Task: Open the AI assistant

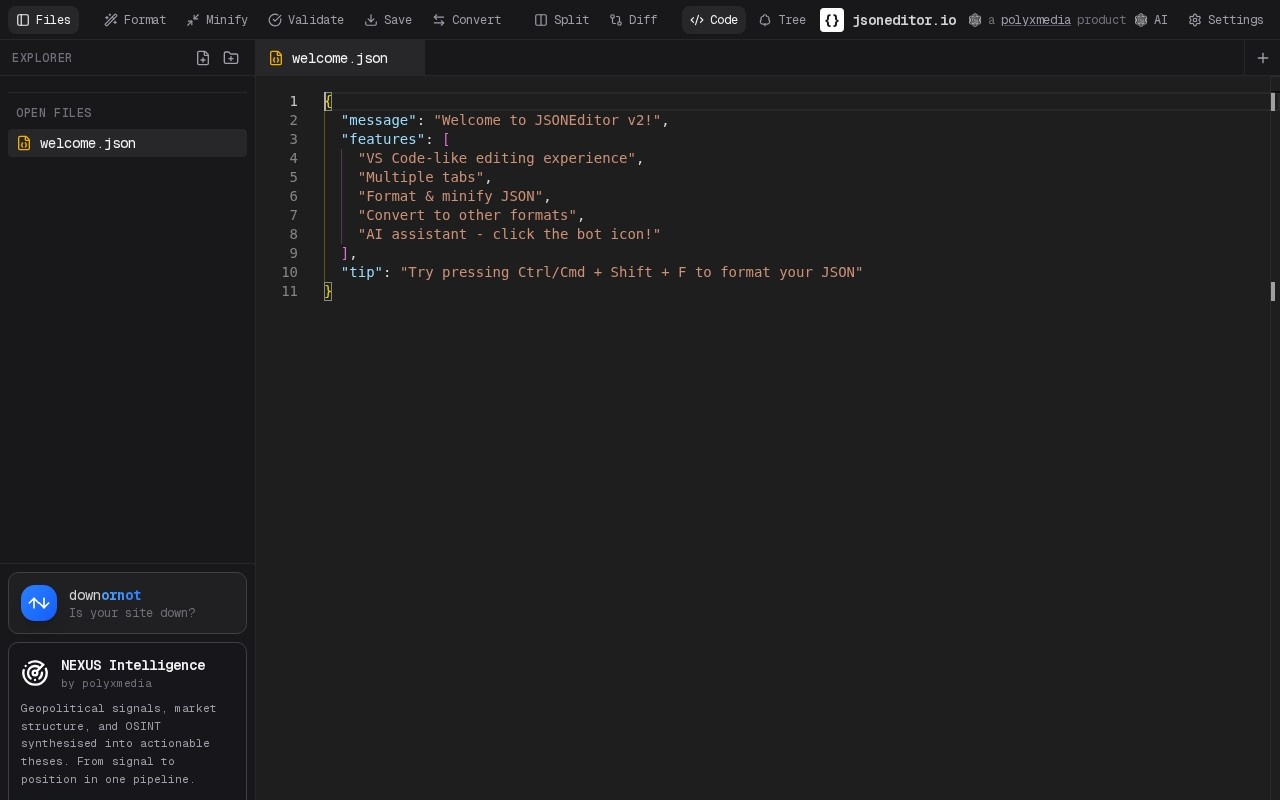Action: click(x=1151, y=20)
